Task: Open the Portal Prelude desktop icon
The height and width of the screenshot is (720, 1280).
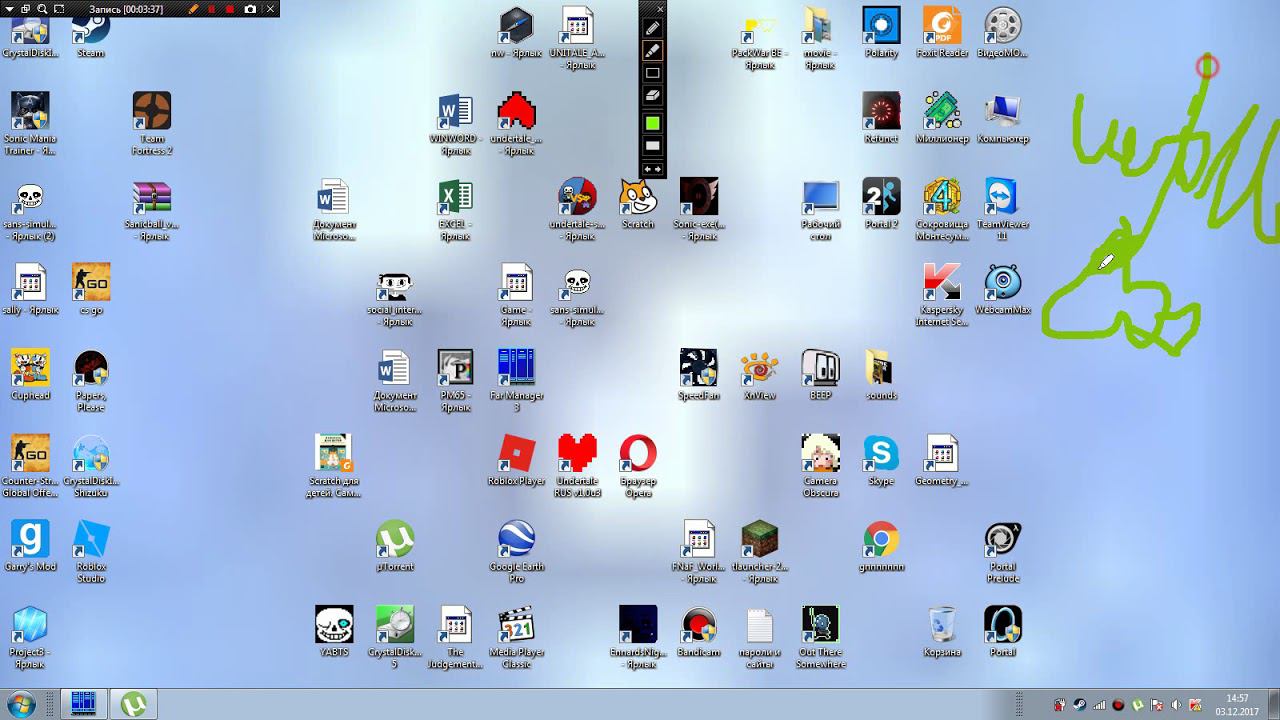Action: (1002, 552)
